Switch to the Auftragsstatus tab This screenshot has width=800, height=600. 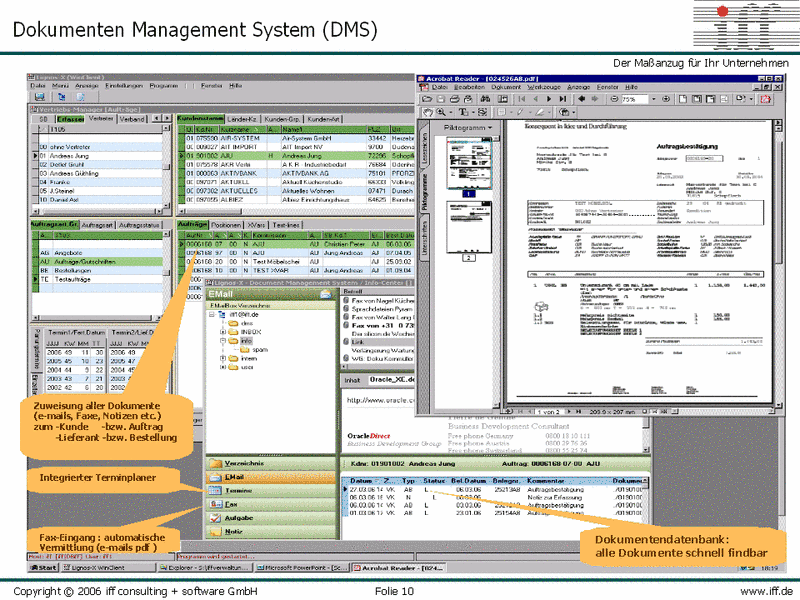[x=139, y=225]
